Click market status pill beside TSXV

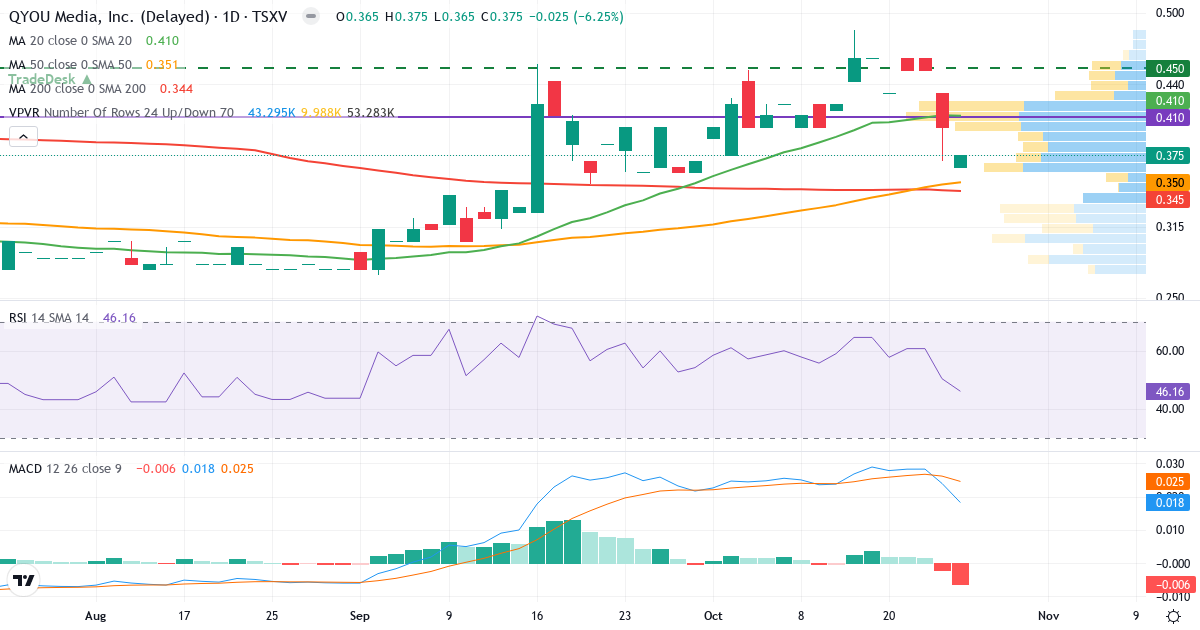[x=312, y=17]
